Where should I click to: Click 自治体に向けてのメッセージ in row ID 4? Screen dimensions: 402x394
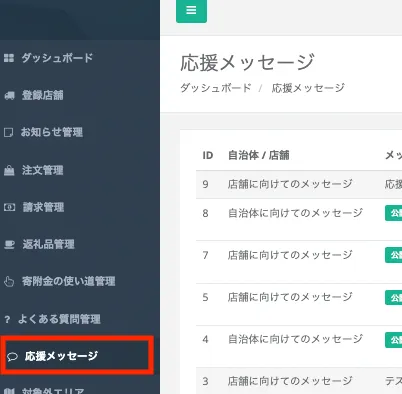tap(295, 339)
